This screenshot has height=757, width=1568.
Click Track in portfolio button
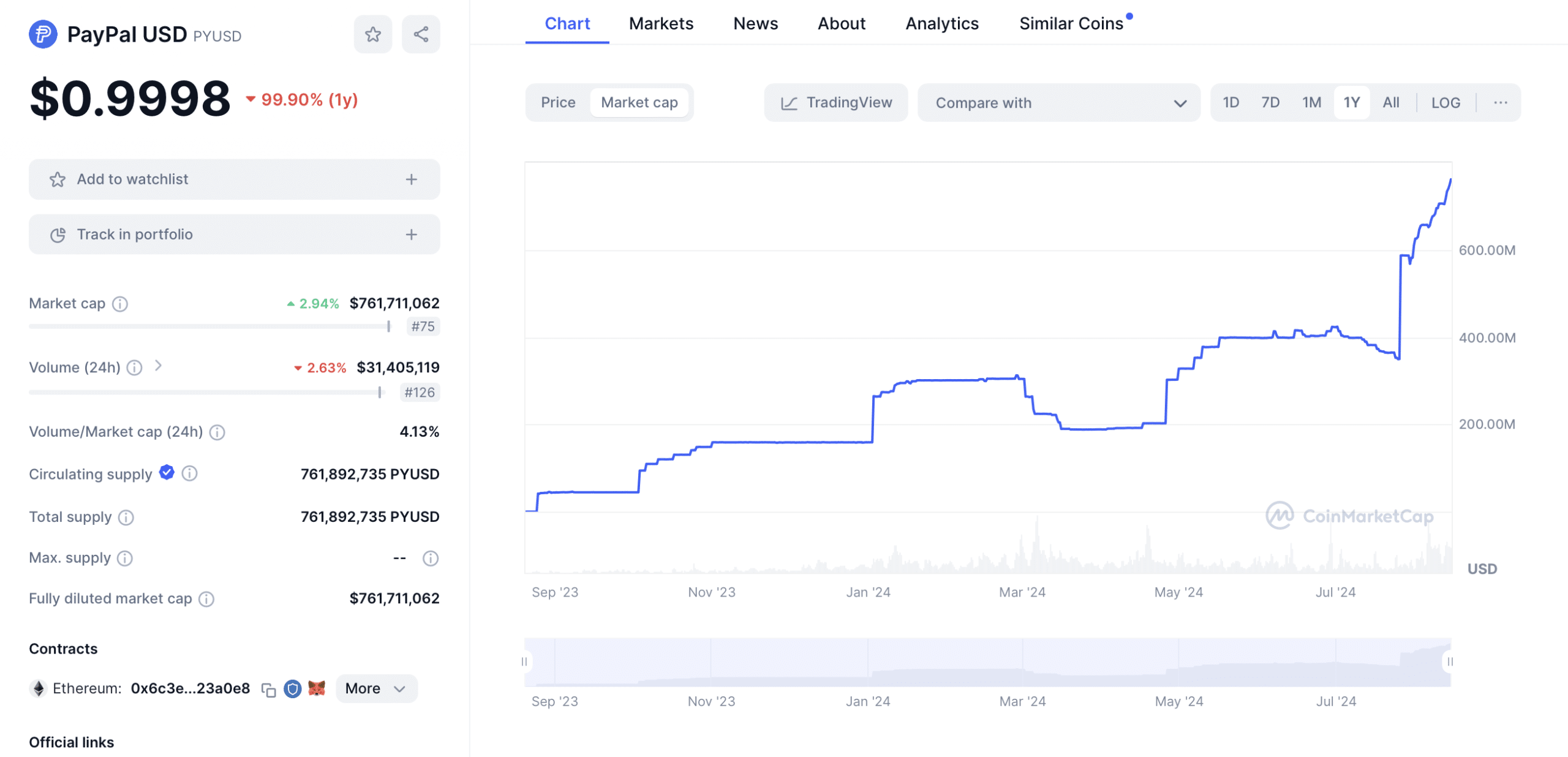(x=234, y=235)
